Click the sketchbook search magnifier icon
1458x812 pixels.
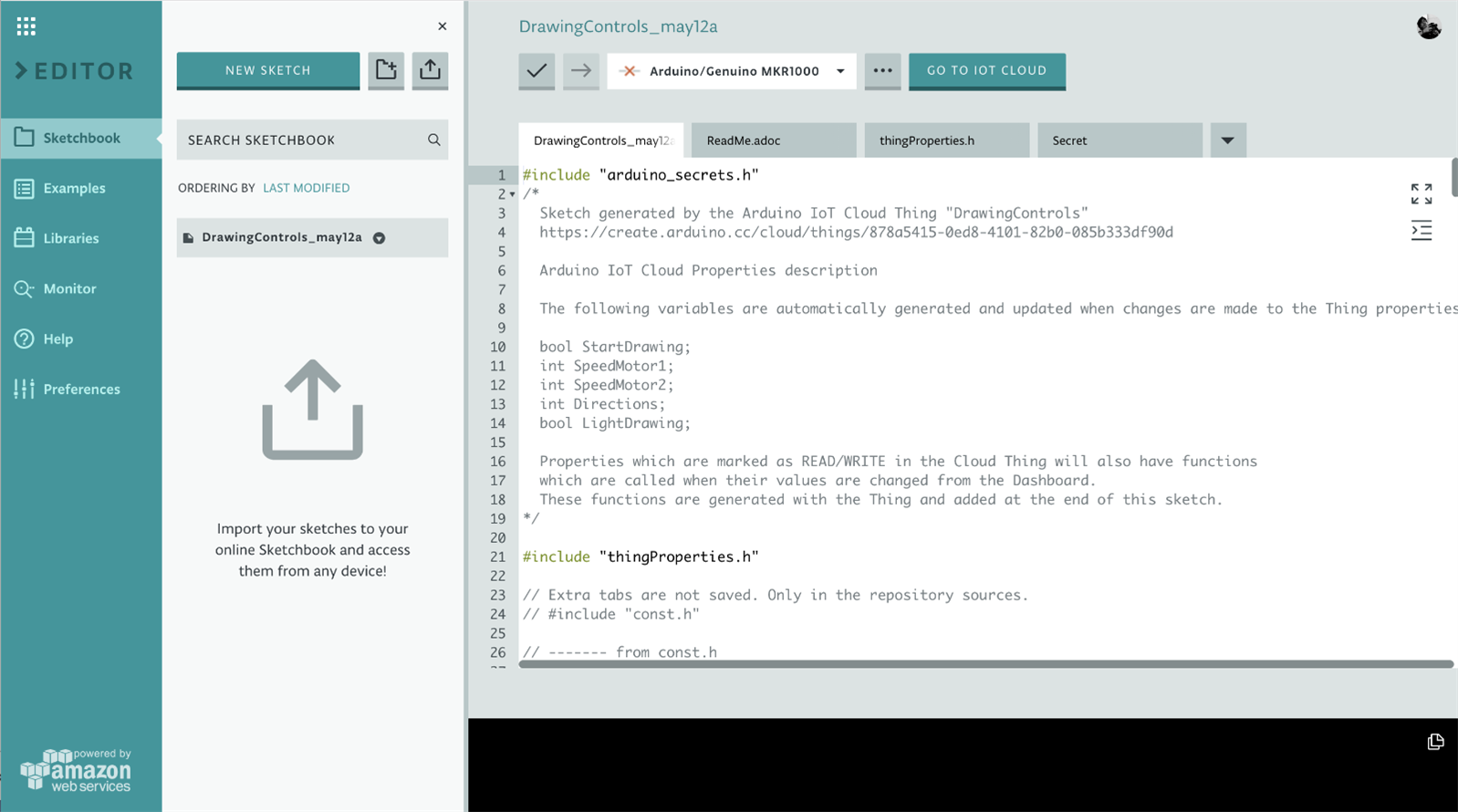click(434, 140)
